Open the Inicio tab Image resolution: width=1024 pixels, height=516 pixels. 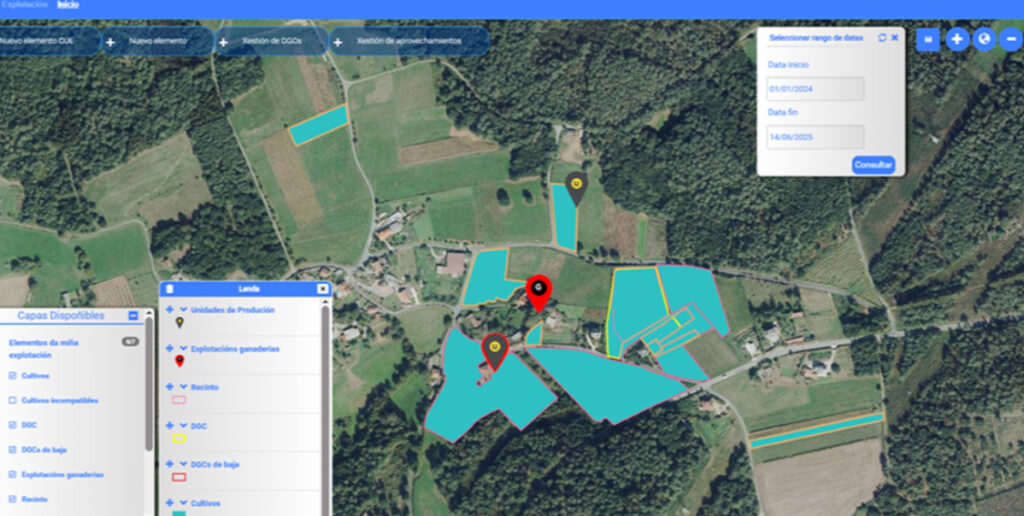click(68, 5)
